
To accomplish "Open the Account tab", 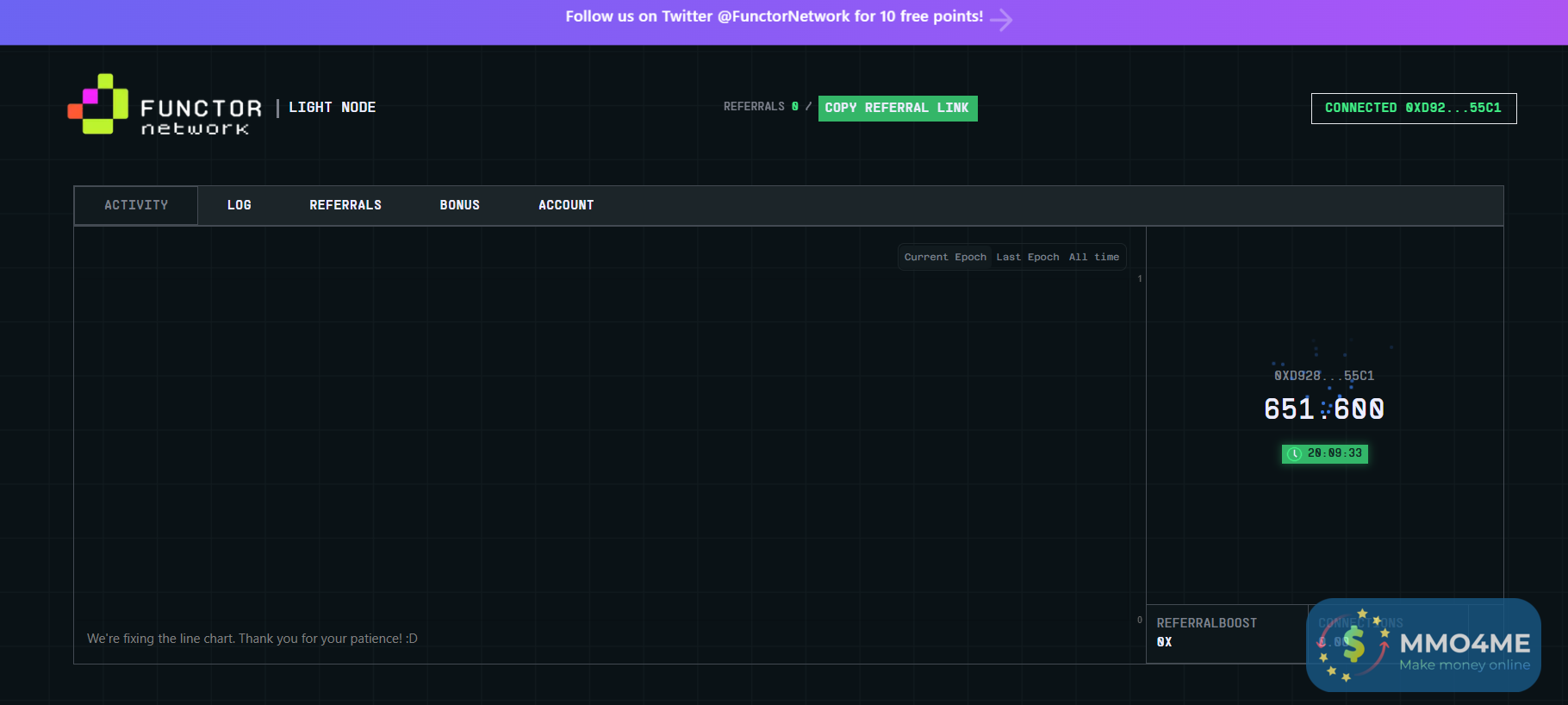I will point(566,205).
